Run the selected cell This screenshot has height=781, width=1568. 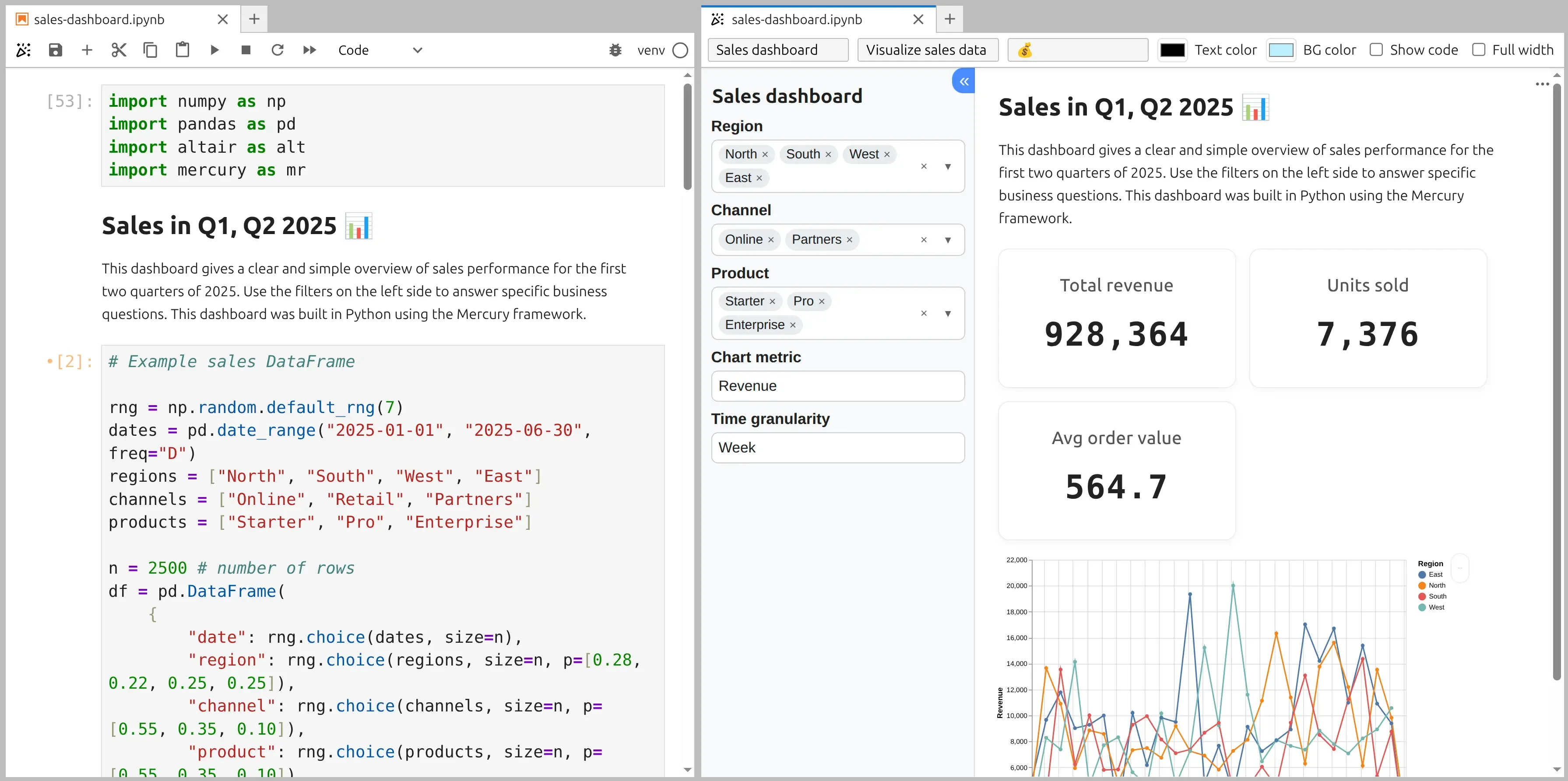point(214,50)
